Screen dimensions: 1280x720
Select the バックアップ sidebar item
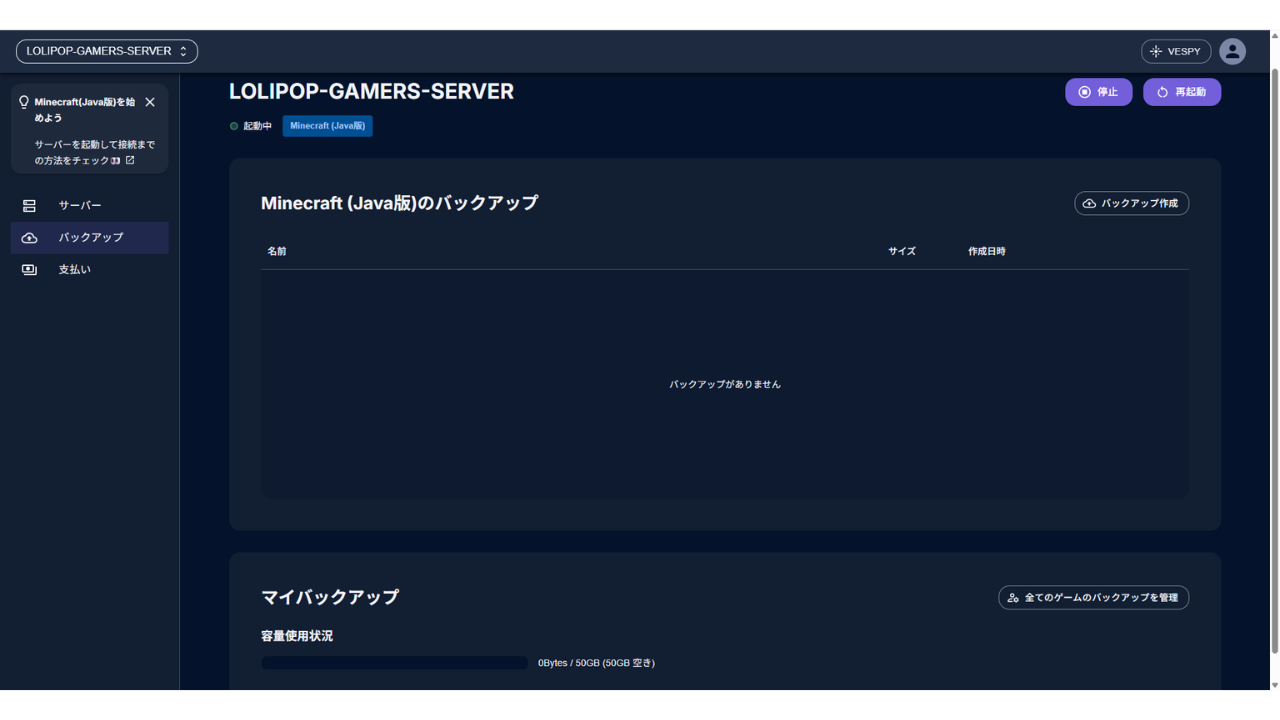(x=90, y=237)
